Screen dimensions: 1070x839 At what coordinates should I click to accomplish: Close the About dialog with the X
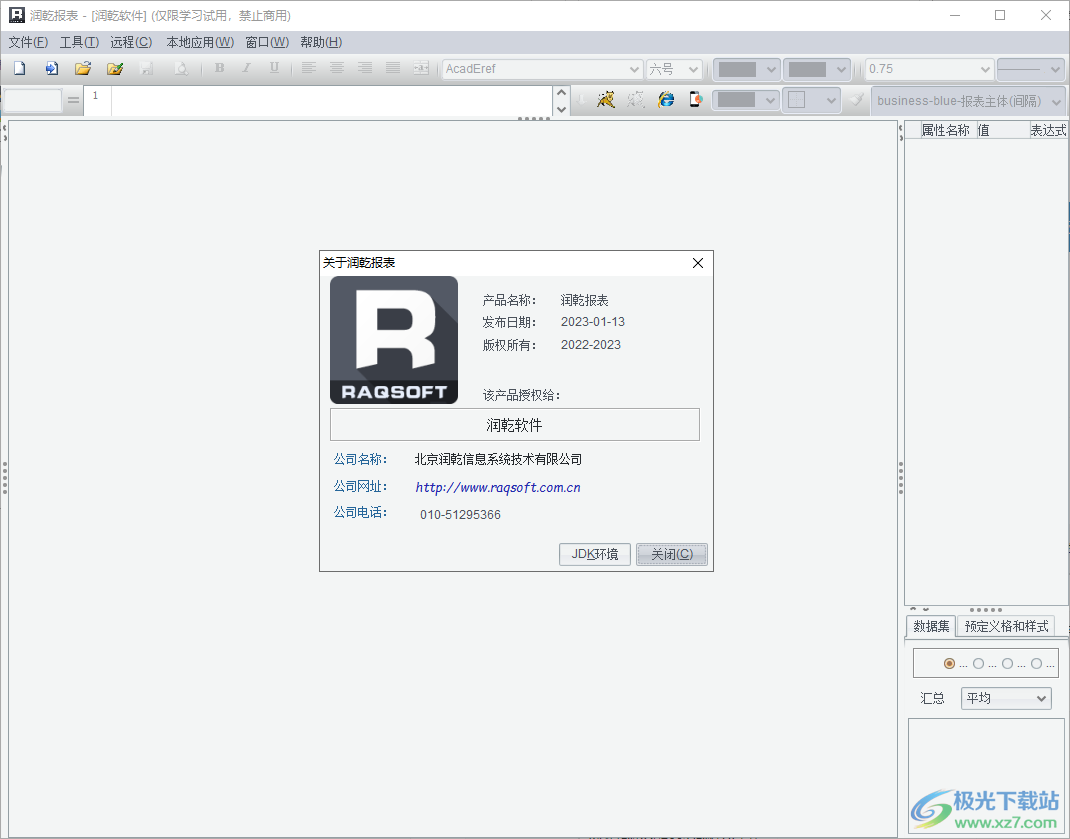(x=697, y=263)
